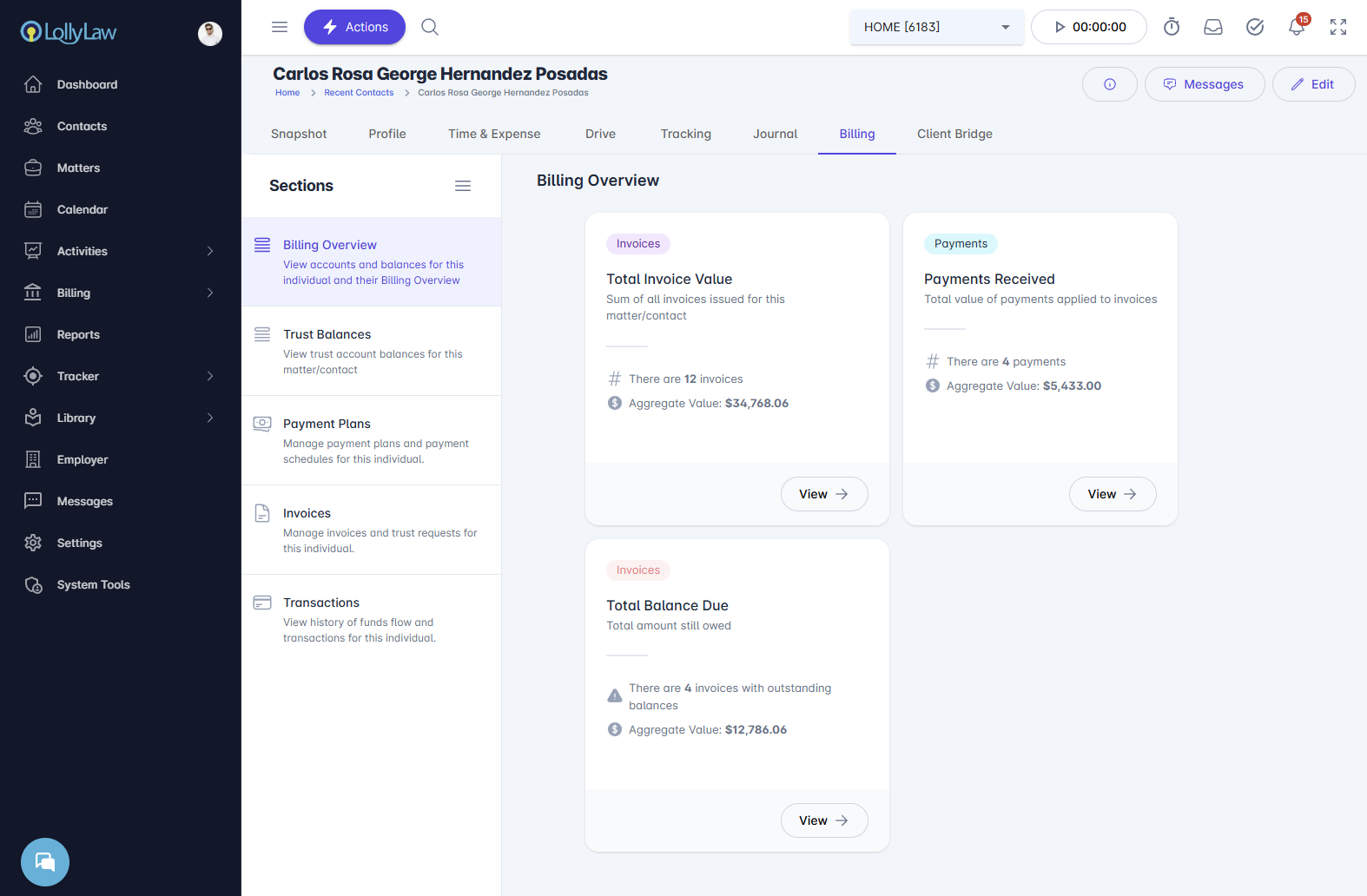Enter fullscreen mode icon
Screen dimensions: 1367x896
click(1338, 27)
